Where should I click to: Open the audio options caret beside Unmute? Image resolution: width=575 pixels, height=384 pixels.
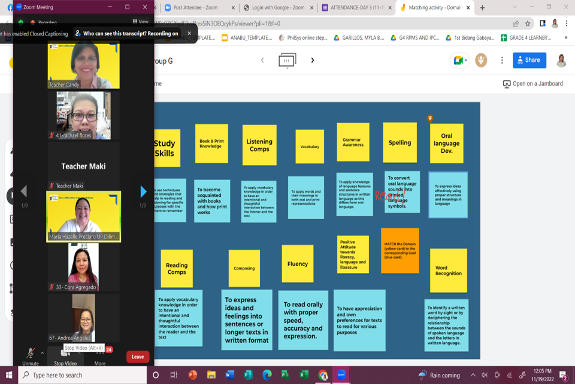click(x=43, y=353)
